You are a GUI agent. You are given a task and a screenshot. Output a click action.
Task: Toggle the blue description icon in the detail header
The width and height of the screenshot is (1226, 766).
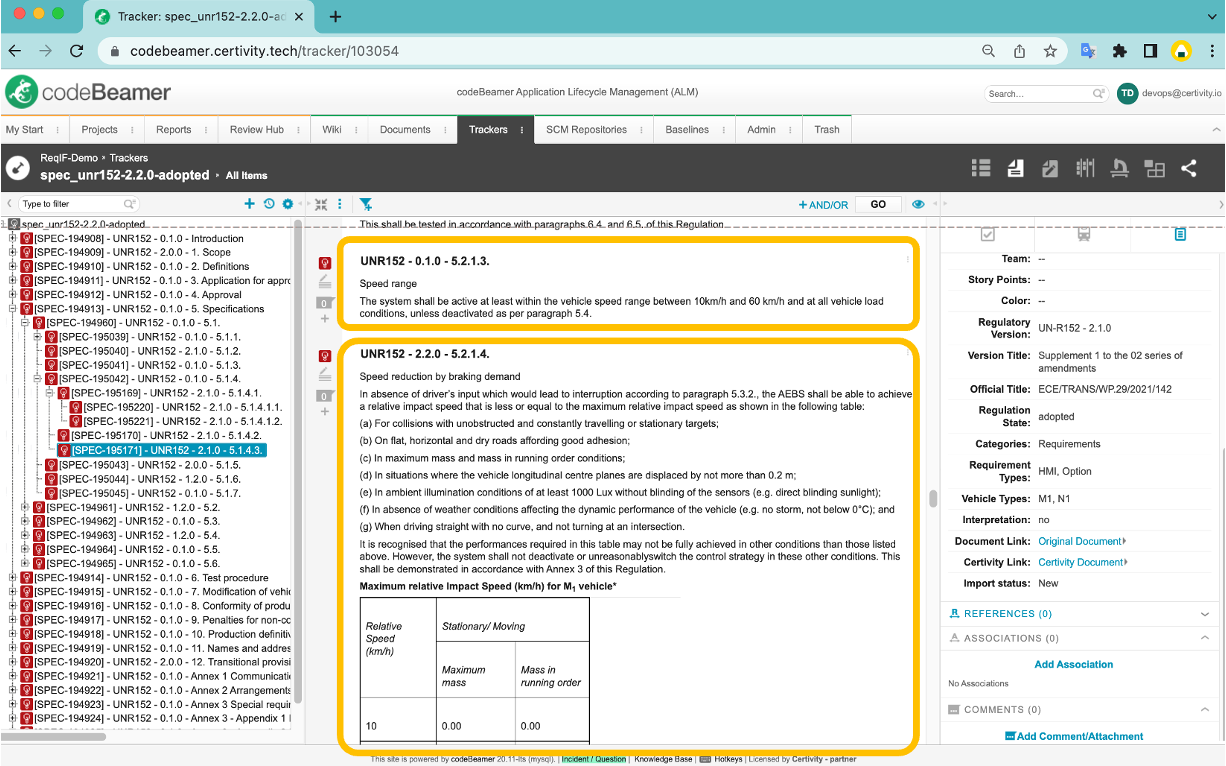pyautogui.click(x=1179, y=233)
